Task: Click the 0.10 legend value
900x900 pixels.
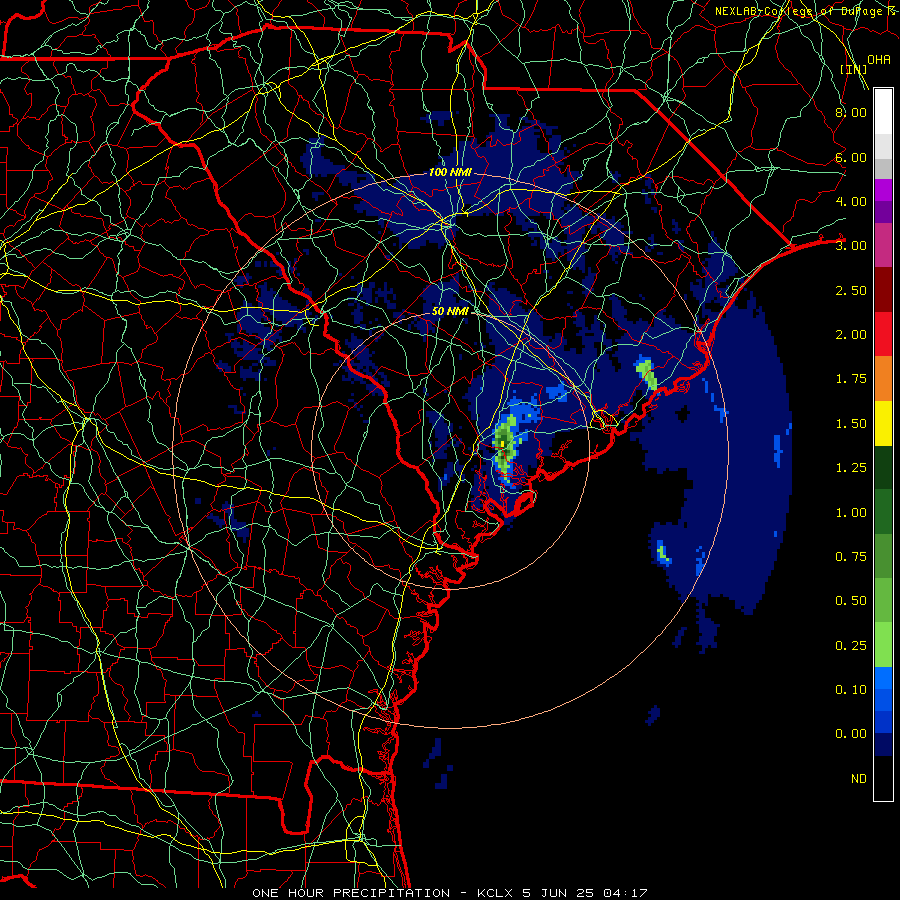Action: tap(850, 690)
